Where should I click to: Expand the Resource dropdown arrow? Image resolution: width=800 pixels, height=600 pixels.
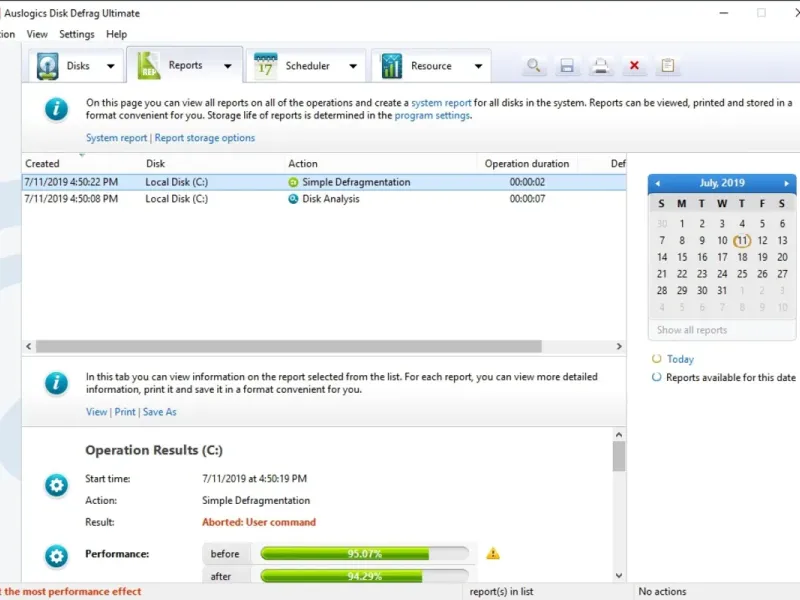click(479, 66)
